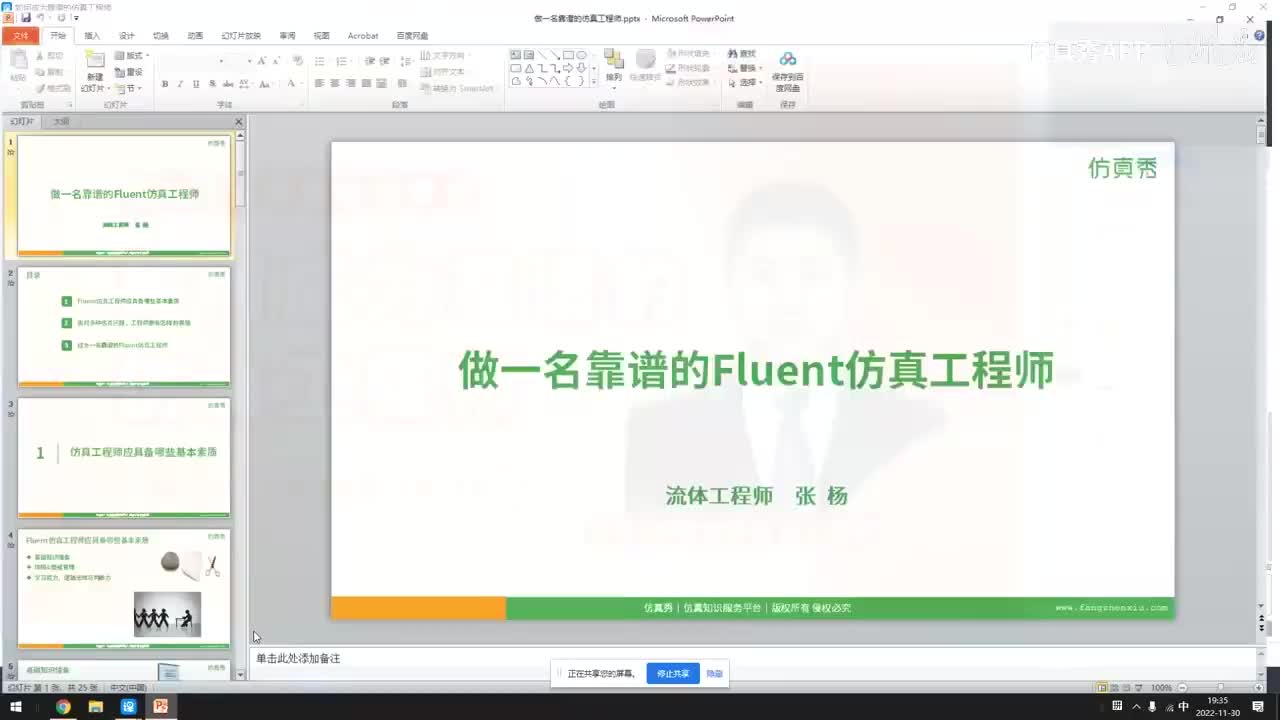1280x720 pixels.
Task: Open the font size combo box
Action: coord(241,61)
